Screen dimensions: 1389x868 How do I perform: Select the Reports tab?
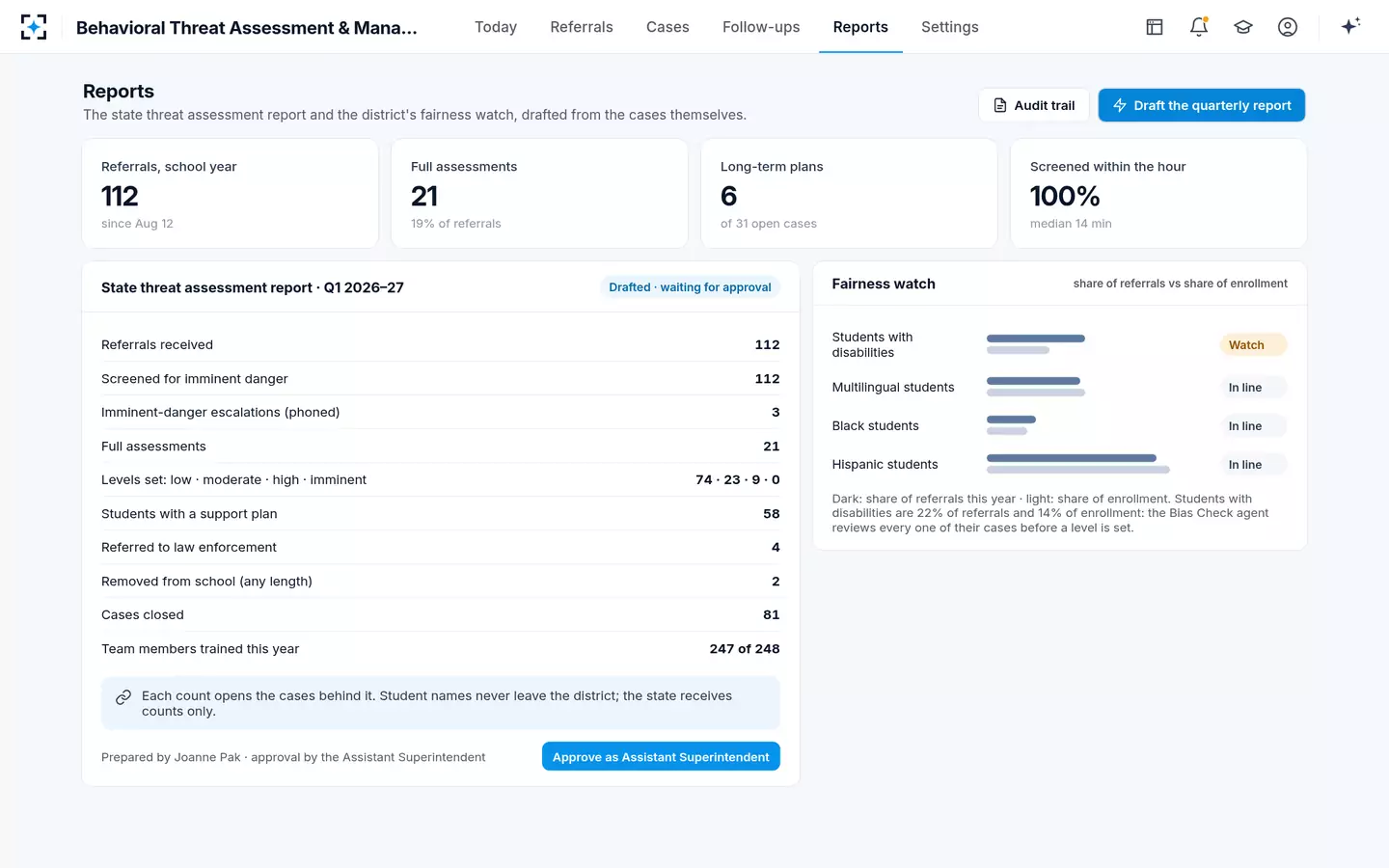click(860, 27)
